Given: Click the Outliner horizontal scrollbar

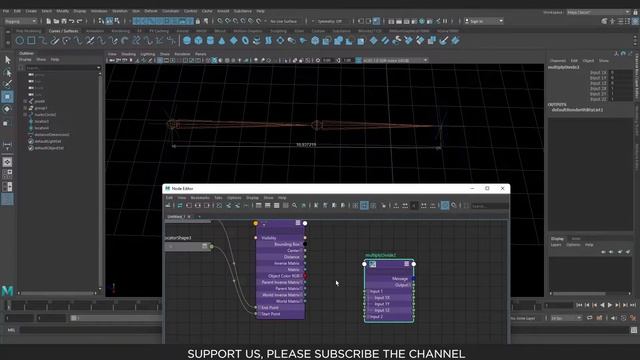Looking at the screenshot, I should pos(57,293).
